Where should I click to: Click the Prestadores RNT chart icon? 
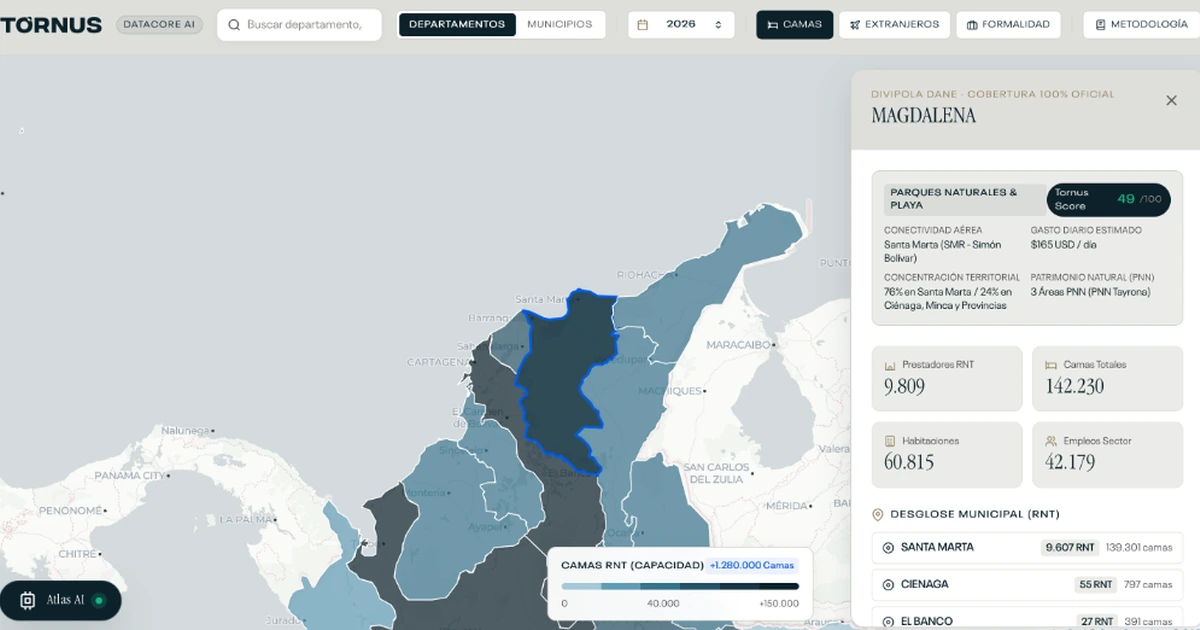(x=890, y=365)
